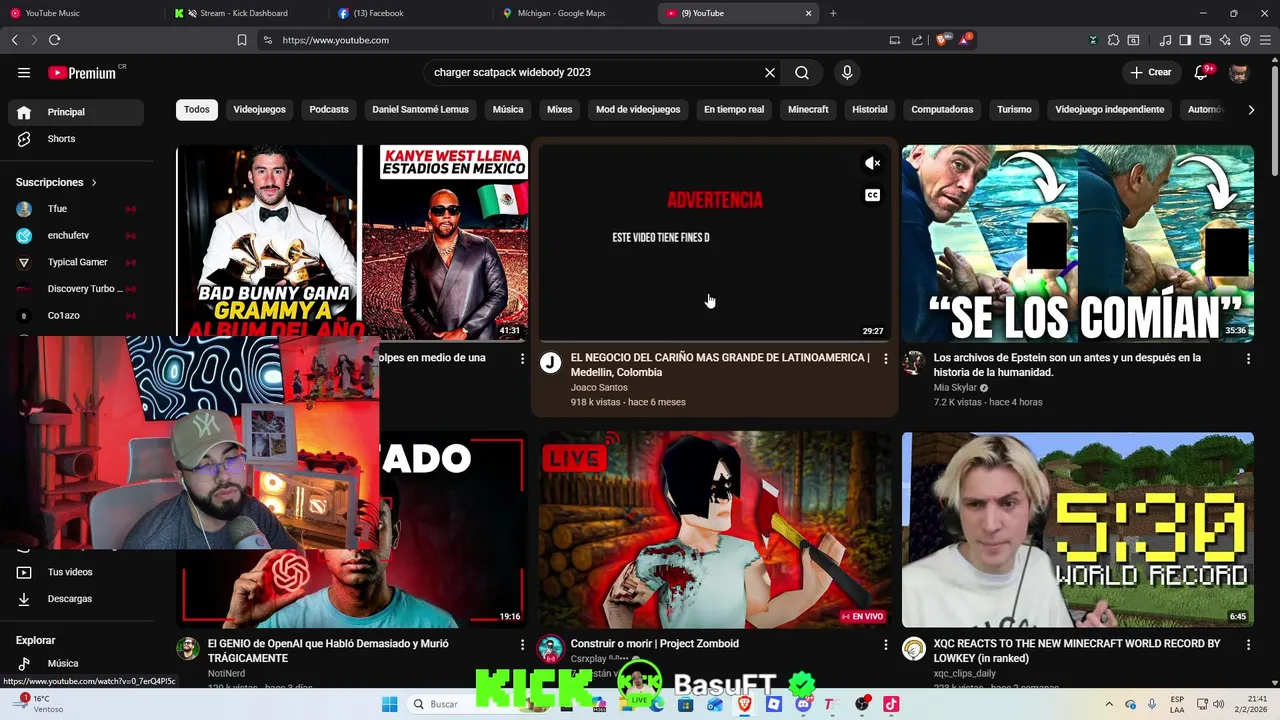Open enchufetv subscription channel
Screen dimensions: 1280x720
click(x=76, y=236)
